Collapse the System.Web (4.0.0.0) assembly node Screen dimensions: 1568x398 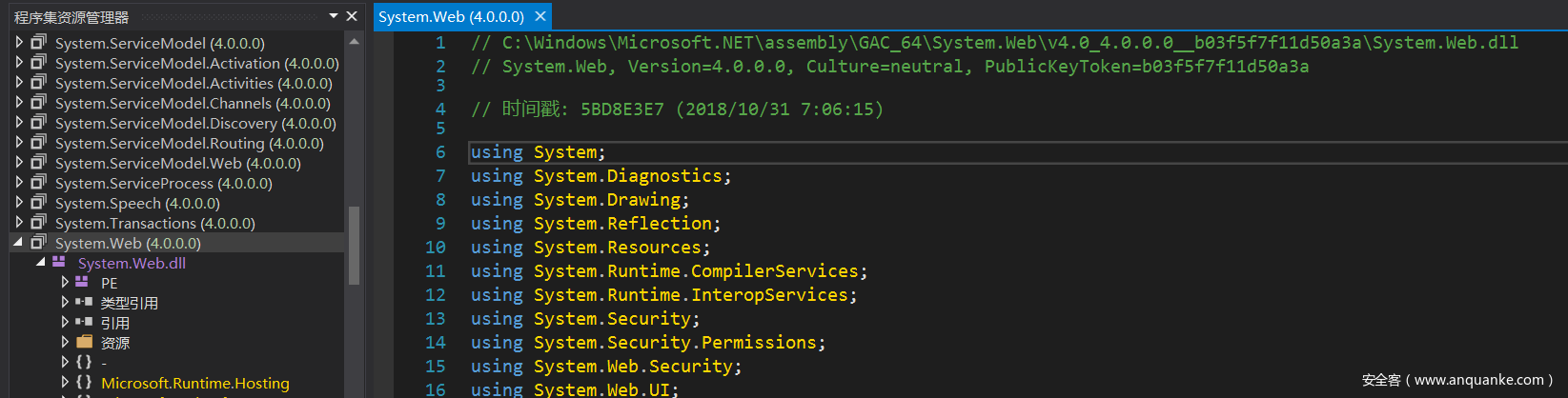coord(18,243)
